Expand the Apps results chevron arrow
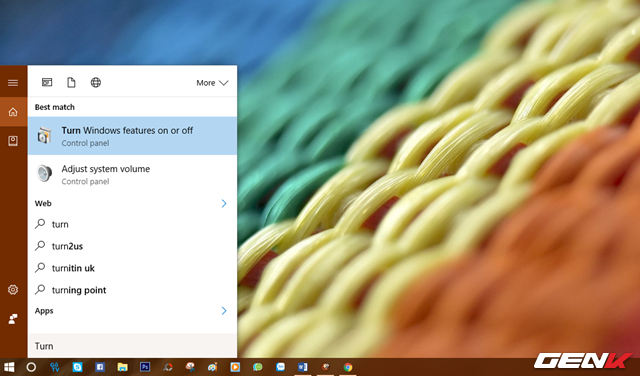Screen dimensions: 640x376 pos(224,311)
